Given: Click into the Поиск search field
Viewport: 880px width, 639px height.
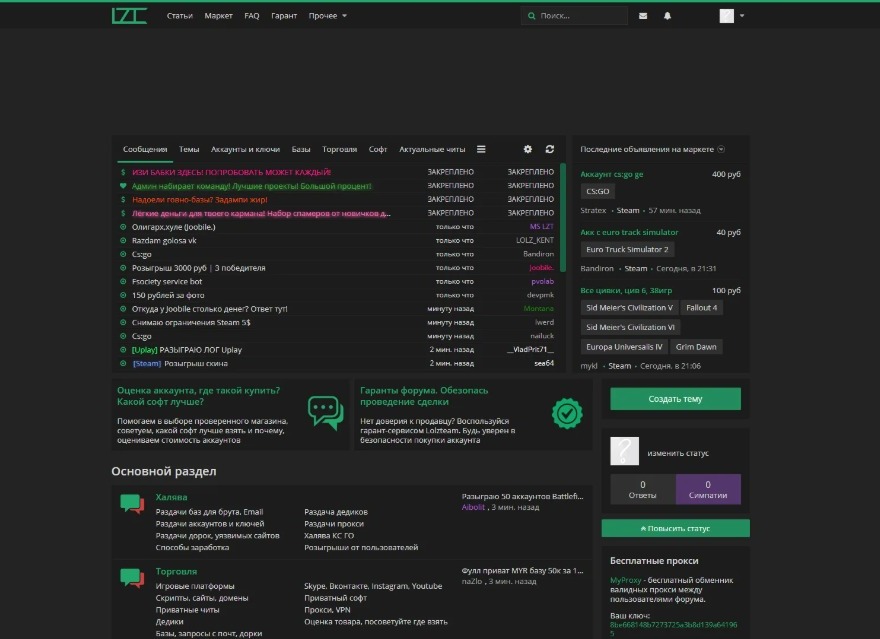Looking at the screenshot, I should point(580,16).
